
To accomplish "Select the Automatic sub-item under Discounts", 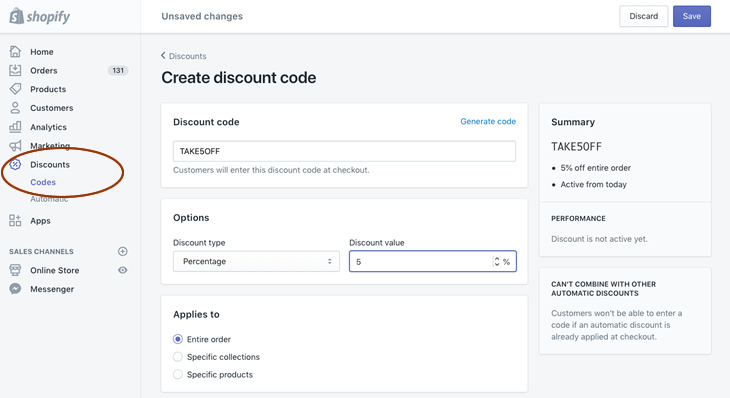I will pyautogui.click(x=49, y=199).
